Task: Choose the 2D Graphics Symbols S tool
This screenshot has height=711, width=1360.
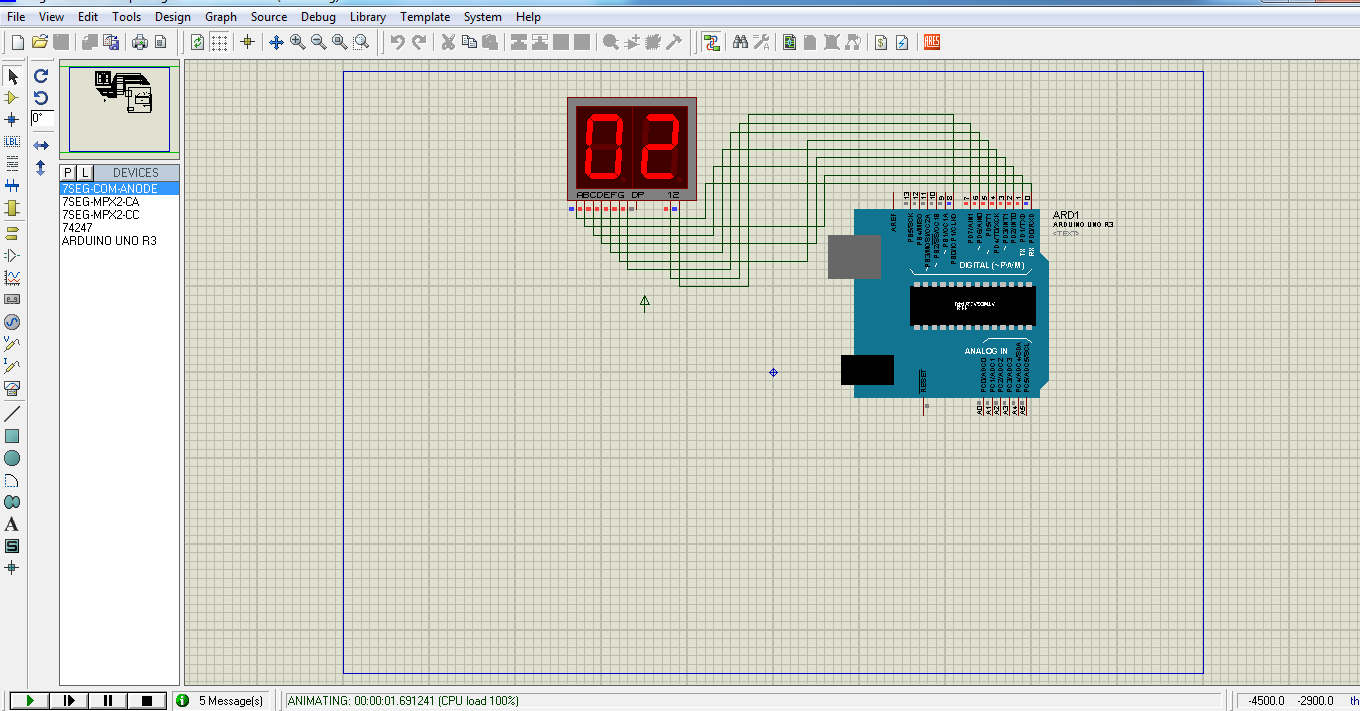Action: point(12,546)
